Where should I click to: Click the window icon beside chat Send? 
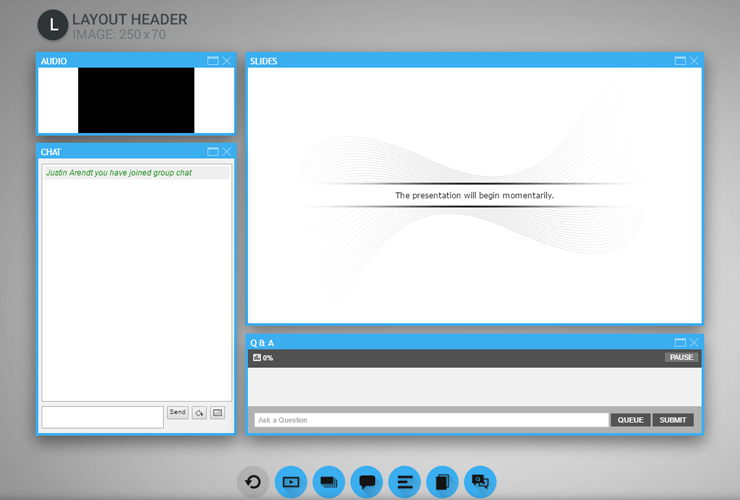[217, 412]
